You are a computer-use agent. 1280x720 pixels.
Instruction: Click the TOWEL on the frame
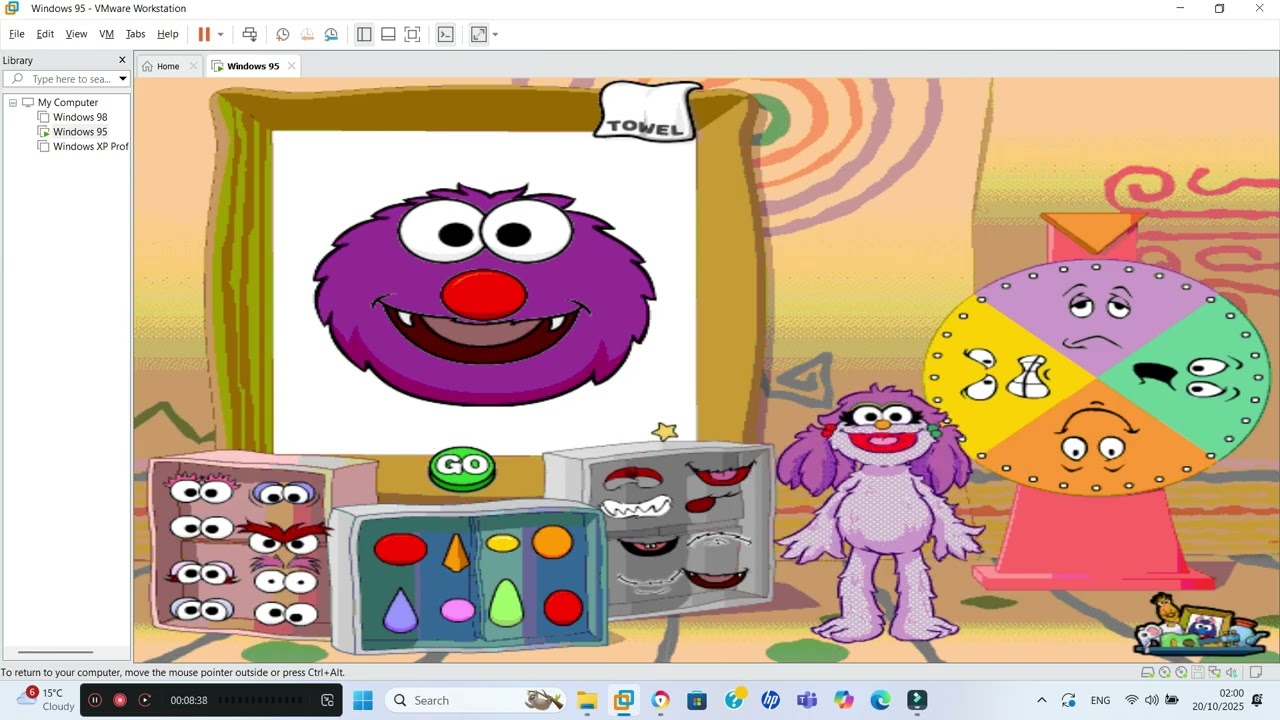[647, 113]
